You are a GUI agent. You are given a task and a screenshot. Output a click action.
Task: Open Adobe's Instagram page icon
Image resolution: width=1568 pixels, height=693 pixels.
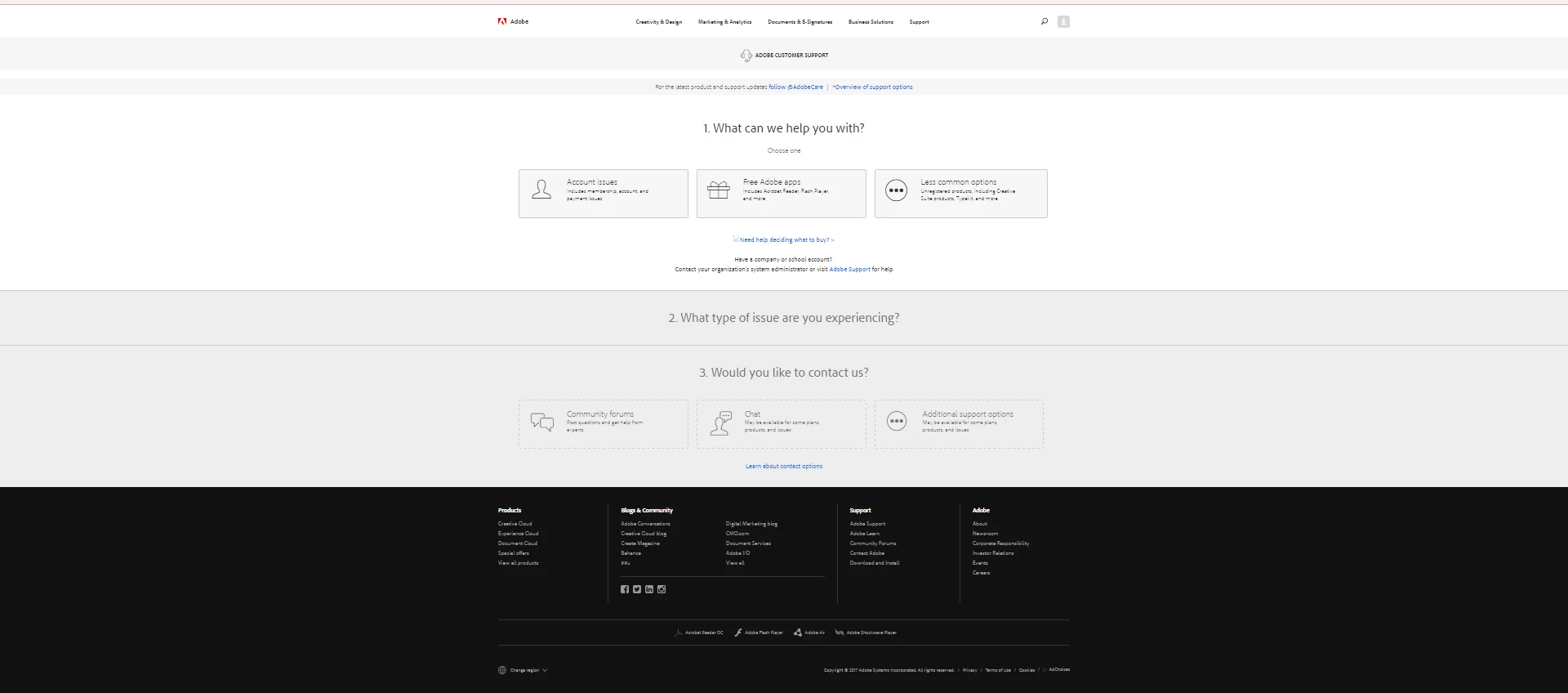[x=661, y=589]
